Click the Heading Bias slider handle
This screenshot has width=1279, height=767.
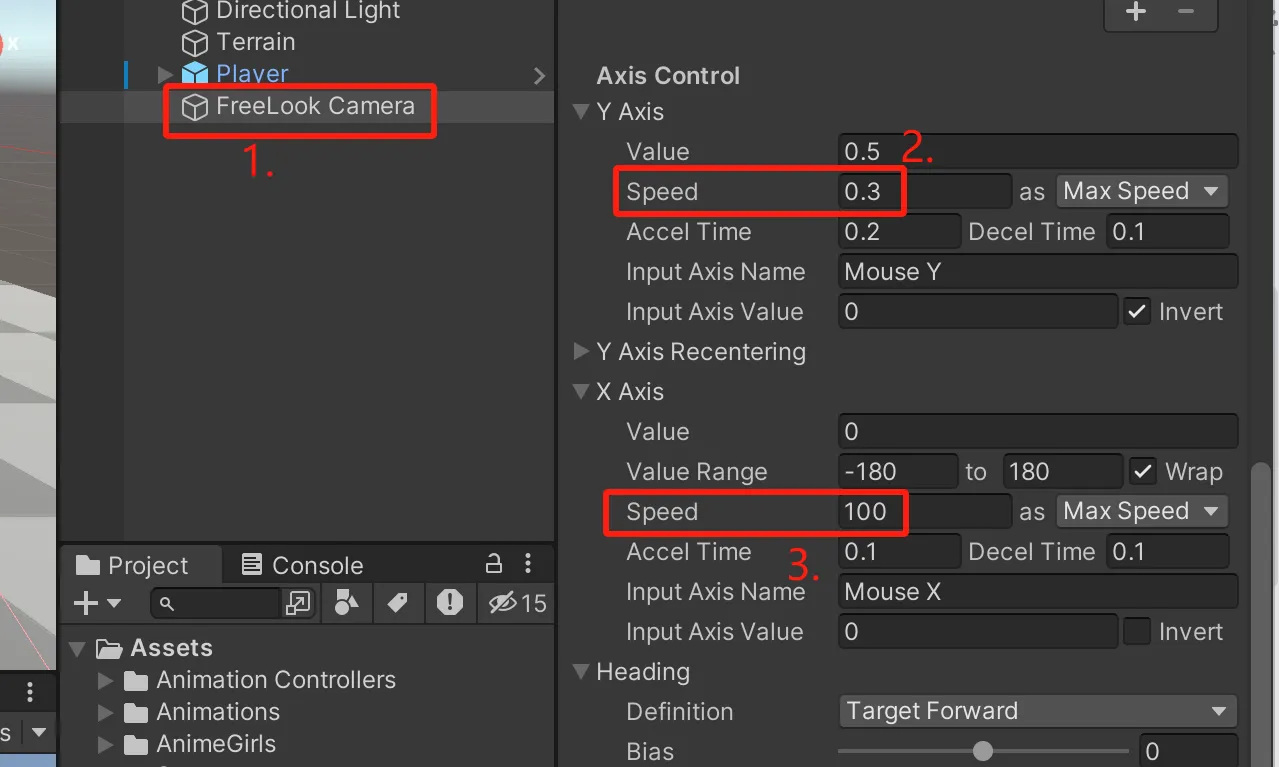tap(983, 751)
